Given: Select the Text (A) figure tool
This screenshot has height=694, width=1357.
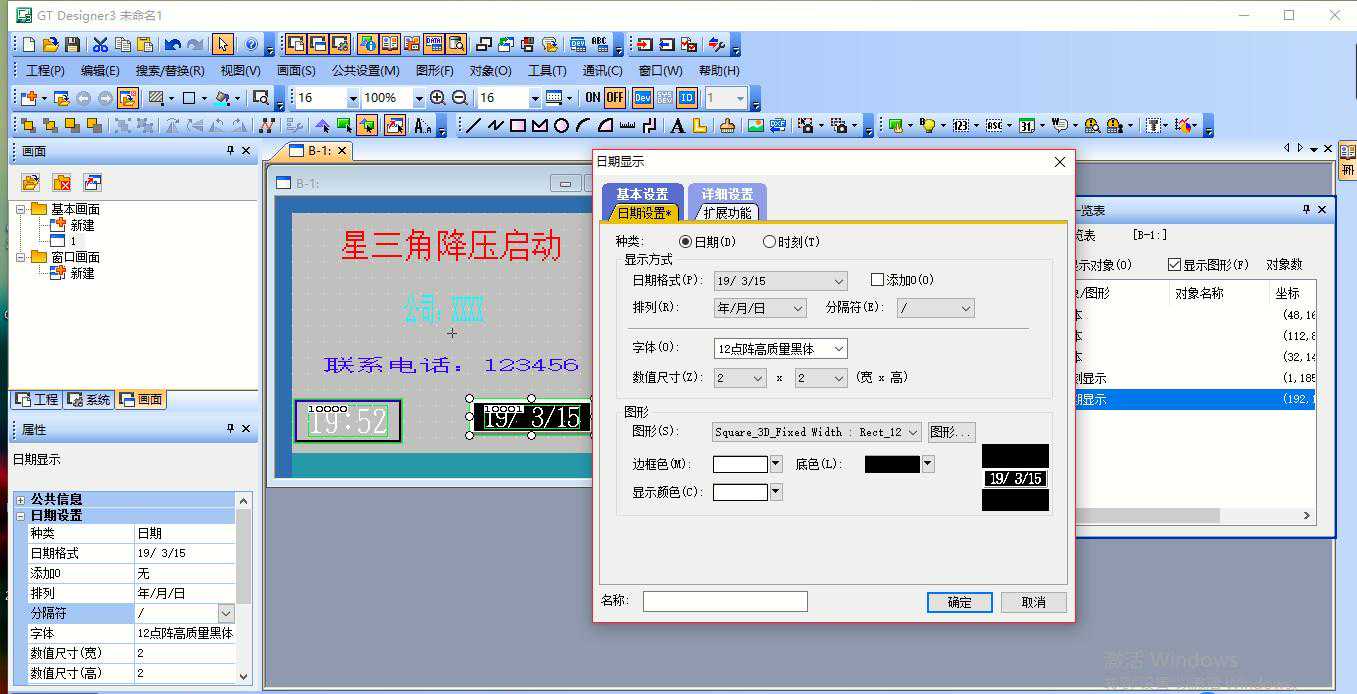Looking at the screenshot, I should click(x=677, y=126).
